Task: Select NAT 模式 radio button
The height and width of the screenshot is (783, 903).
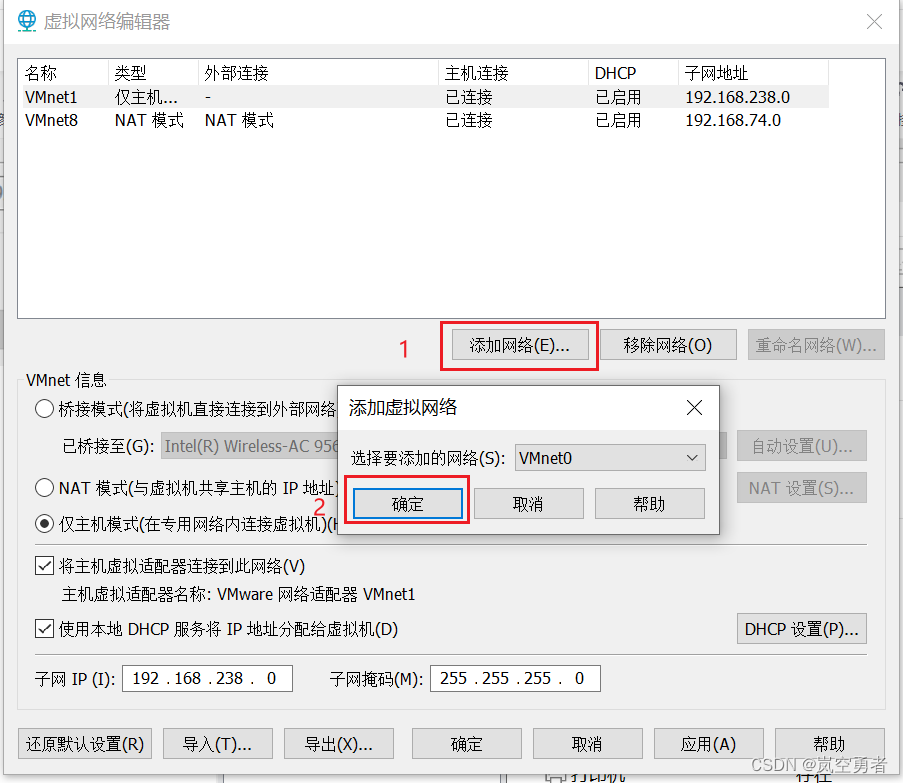Action: [44, 488]
